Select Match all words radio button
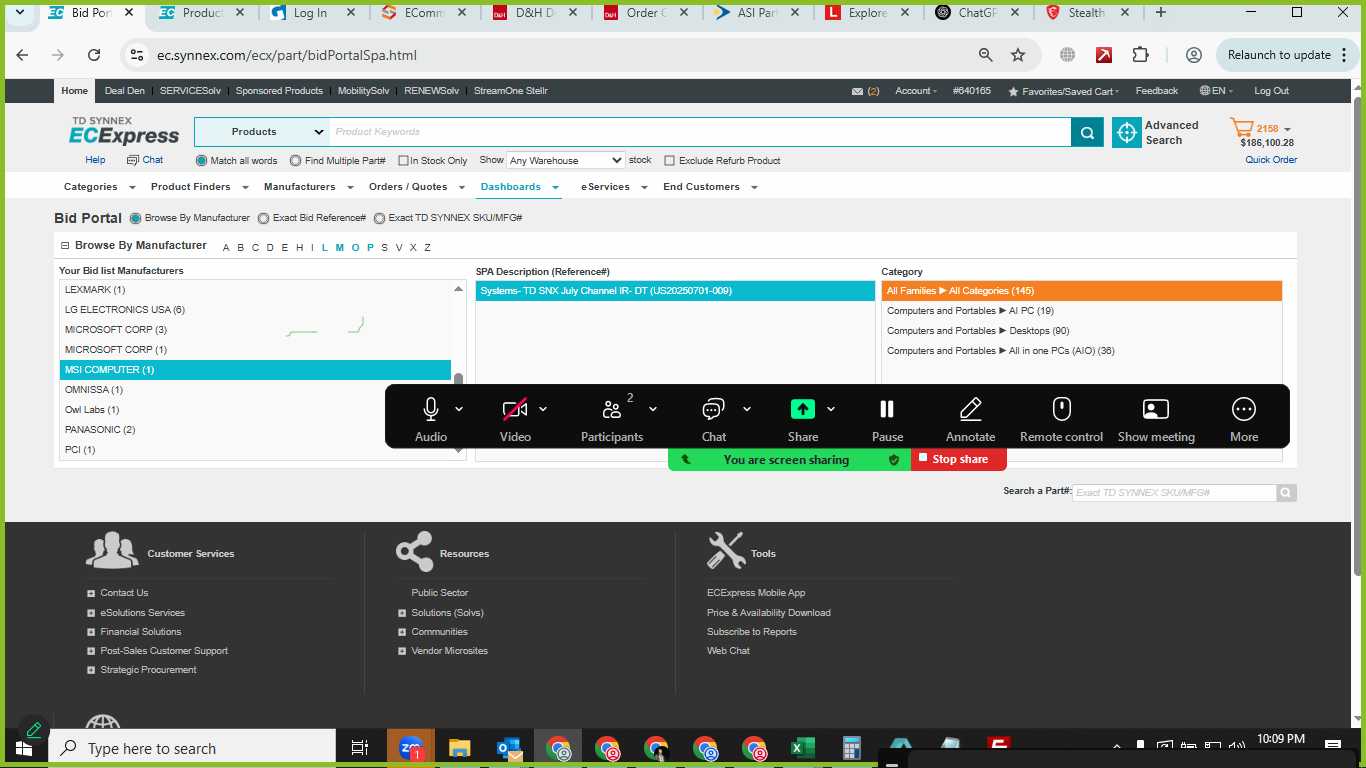This screenshot has height=768, width=1366. click(202, 160)
